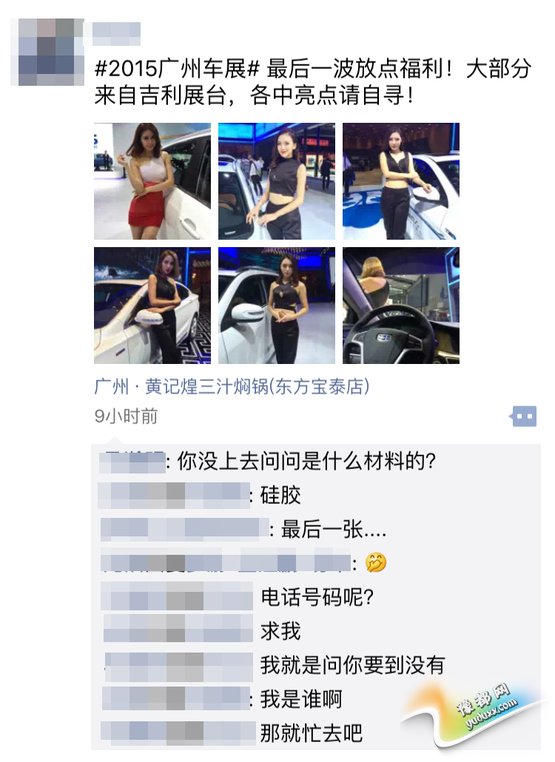Open the steering wheel photo
The height and width of the screenshot is (762, 555).
(401, 306)
